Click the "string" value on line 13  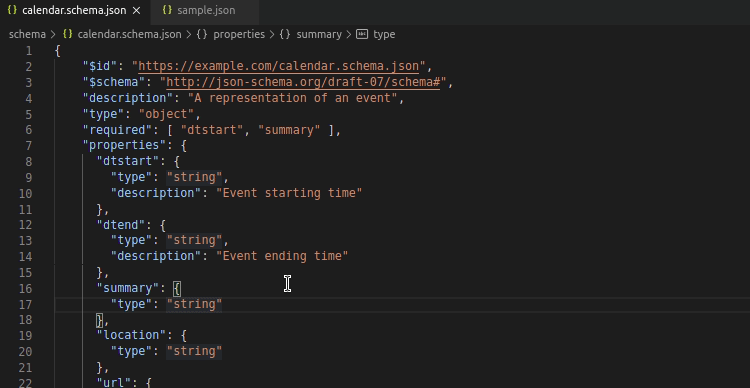194,240
